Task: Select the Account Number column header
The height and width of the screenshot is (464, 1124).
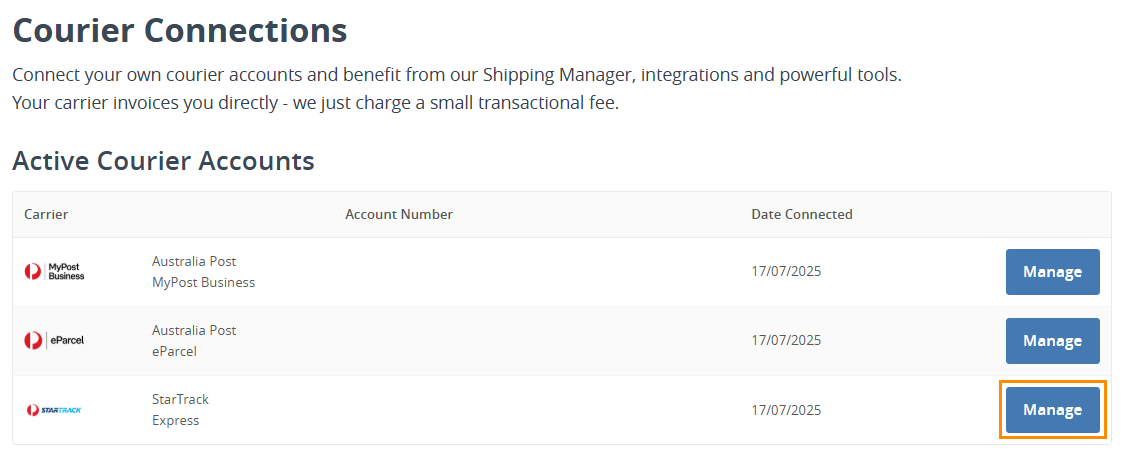Action: (399, 214)
